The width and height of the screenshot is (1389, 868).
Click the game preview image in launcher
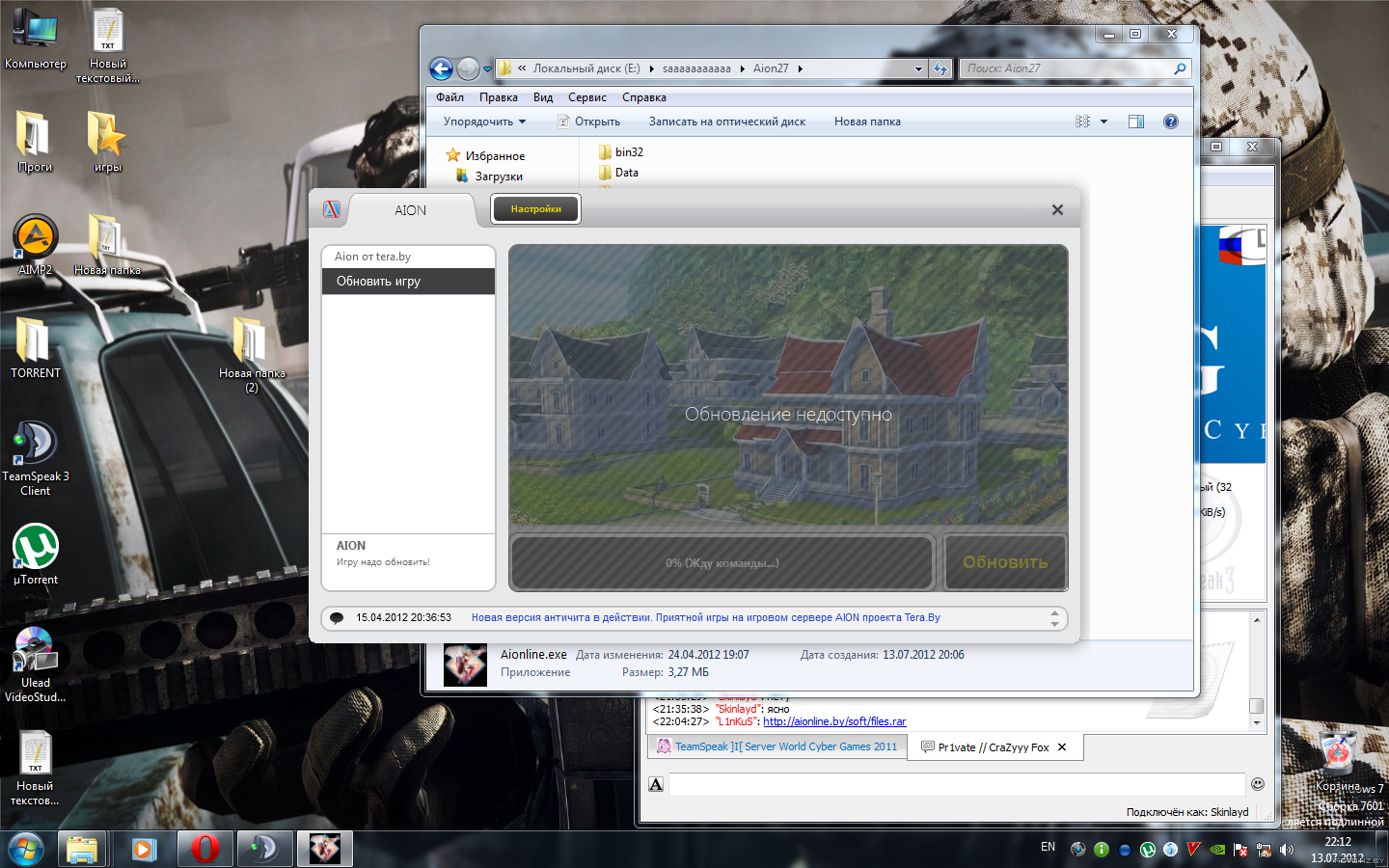[788, 385]
